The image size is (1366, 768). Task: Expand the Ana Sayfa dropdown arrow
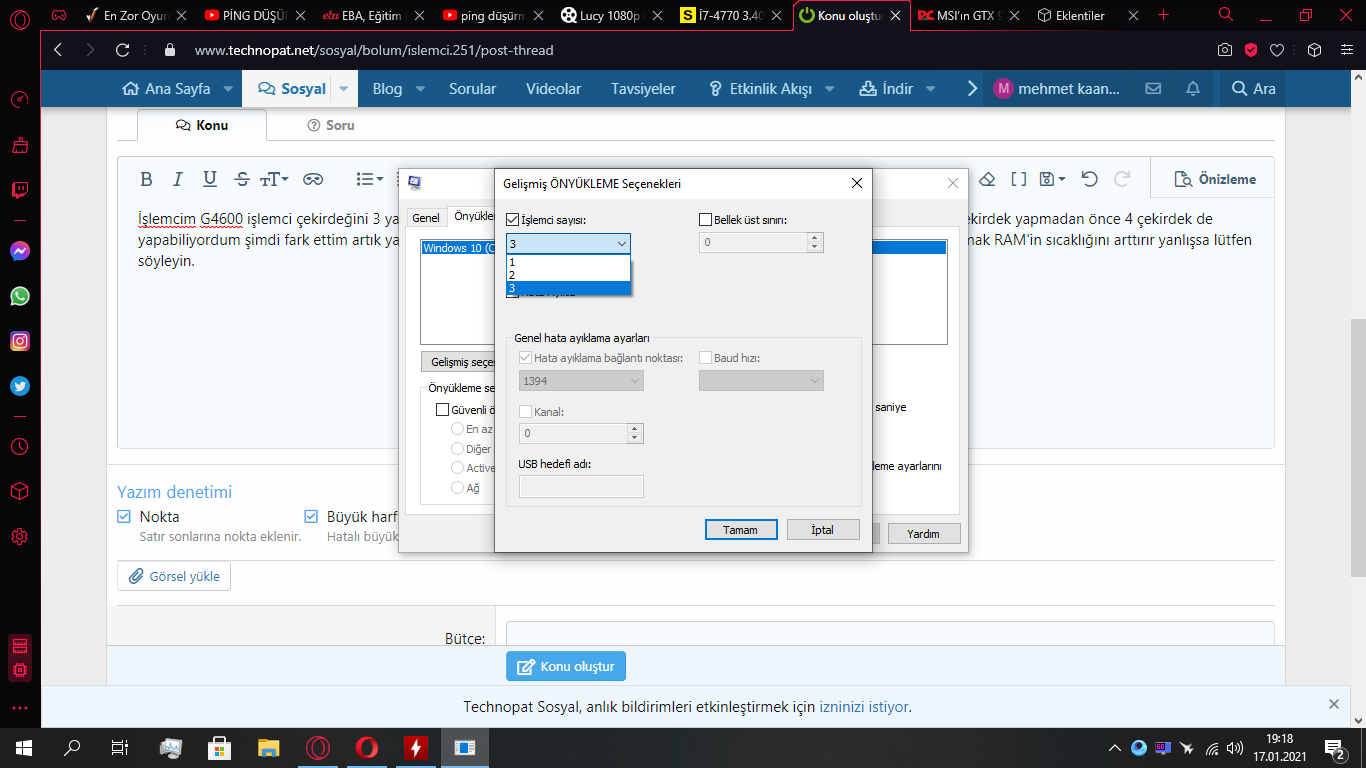(228, 89)
